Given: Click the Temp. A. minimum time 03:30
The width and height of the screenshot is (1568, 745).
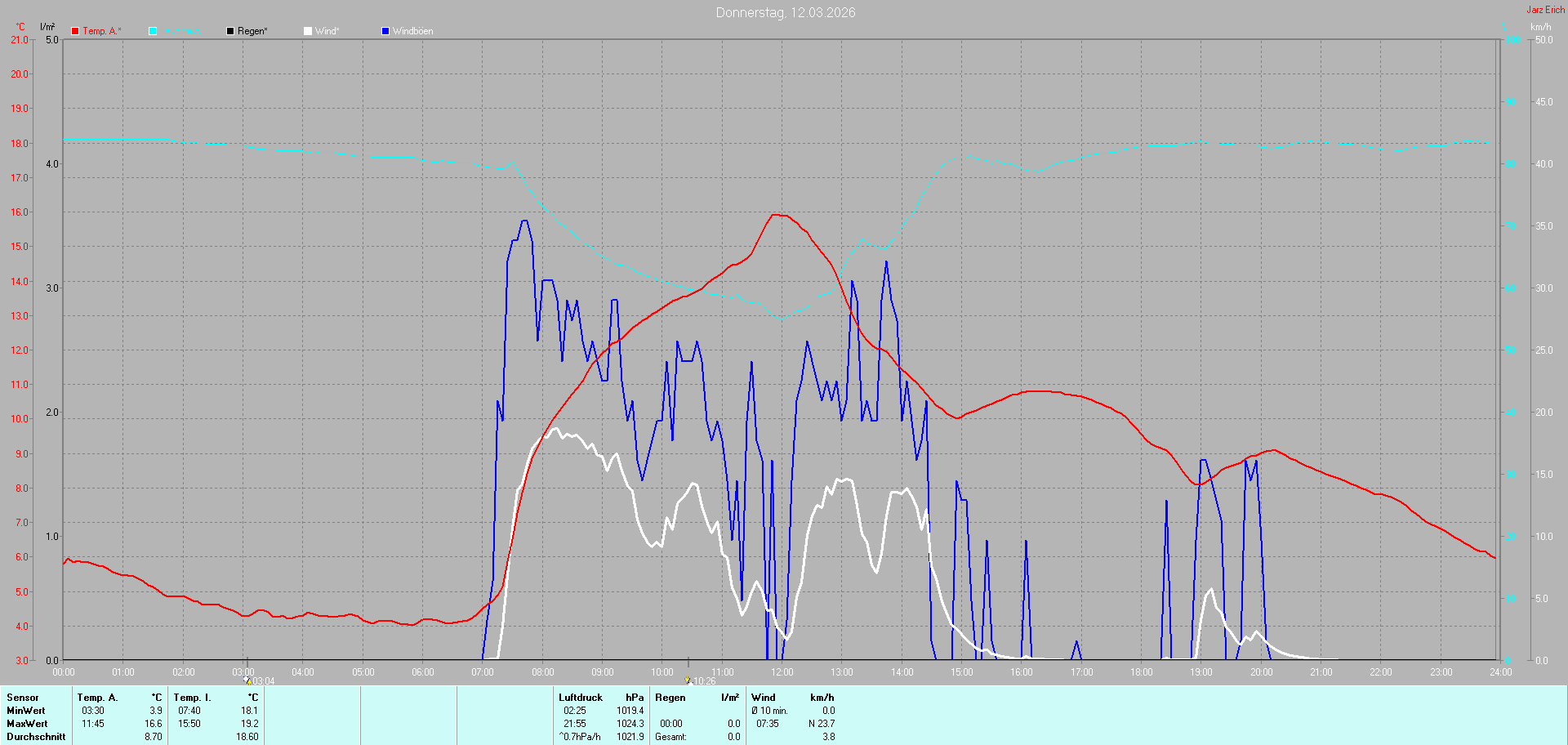Looking at the screenshot, I should [93, 711].
